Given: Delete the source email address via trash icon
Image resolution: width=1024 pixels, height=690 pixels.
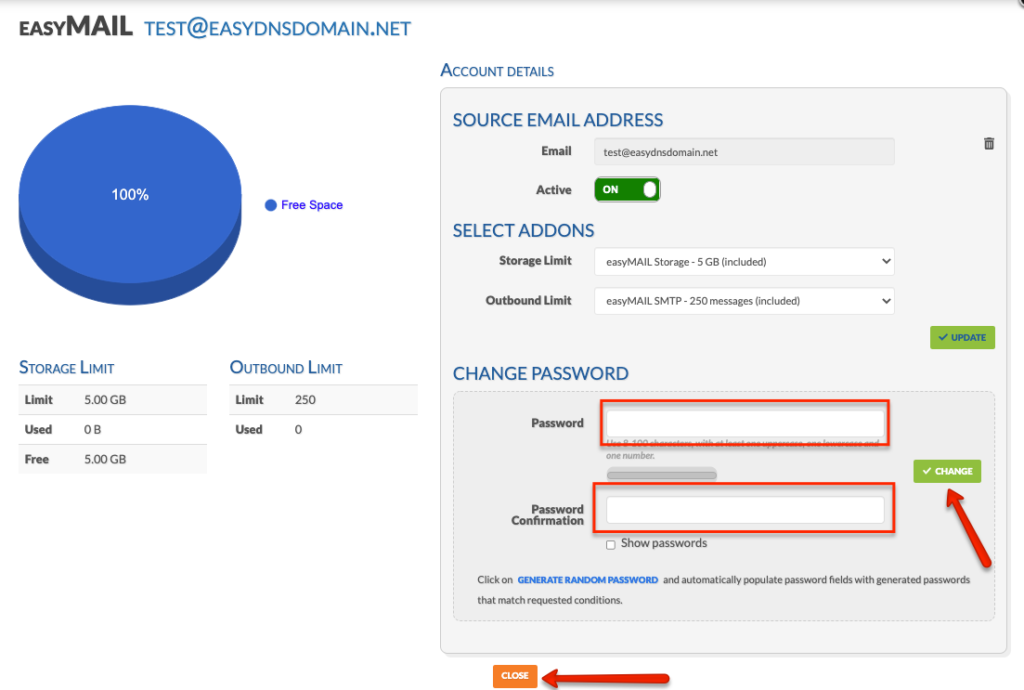Looking at the screenshot, I should (x=989, y=145).
